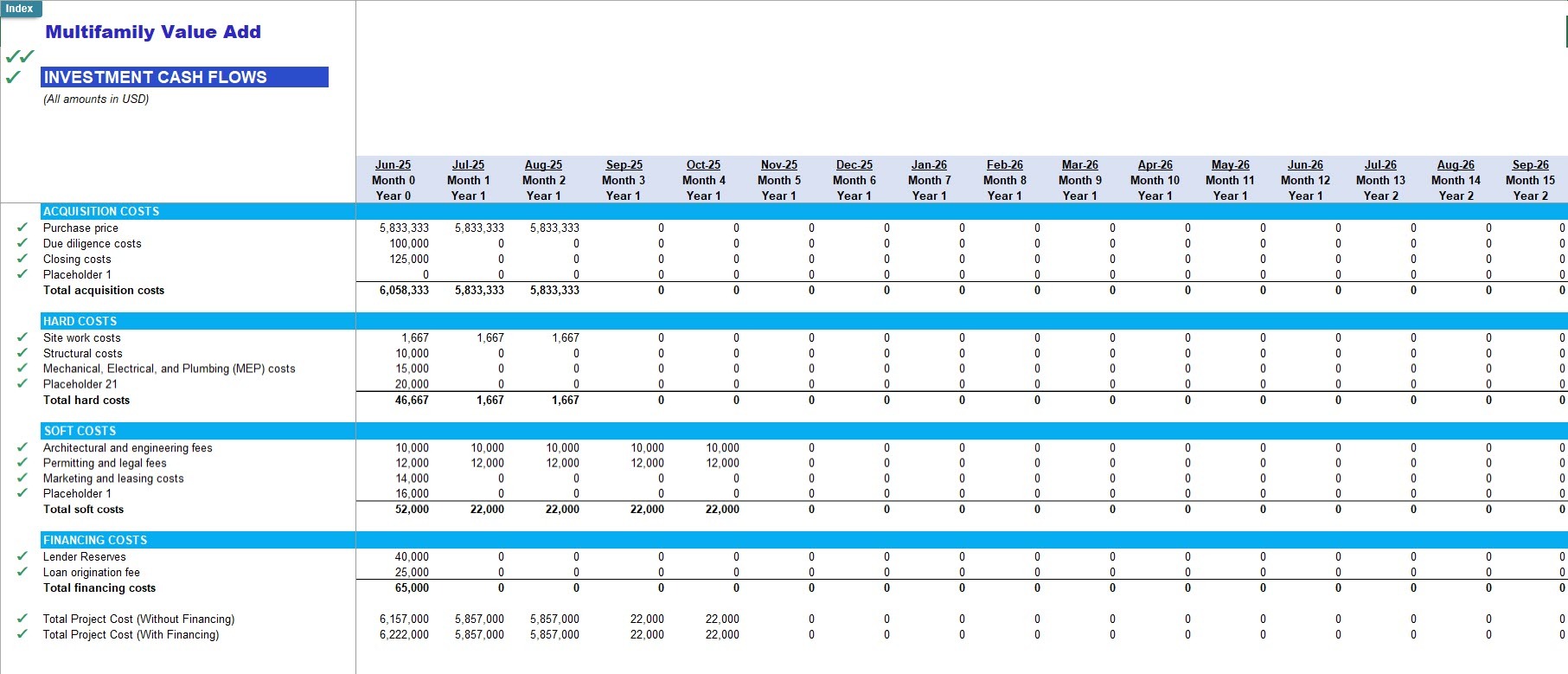Select the Total financing costs label
This screenshot has height=674, width=1568.
click(99, 587)
